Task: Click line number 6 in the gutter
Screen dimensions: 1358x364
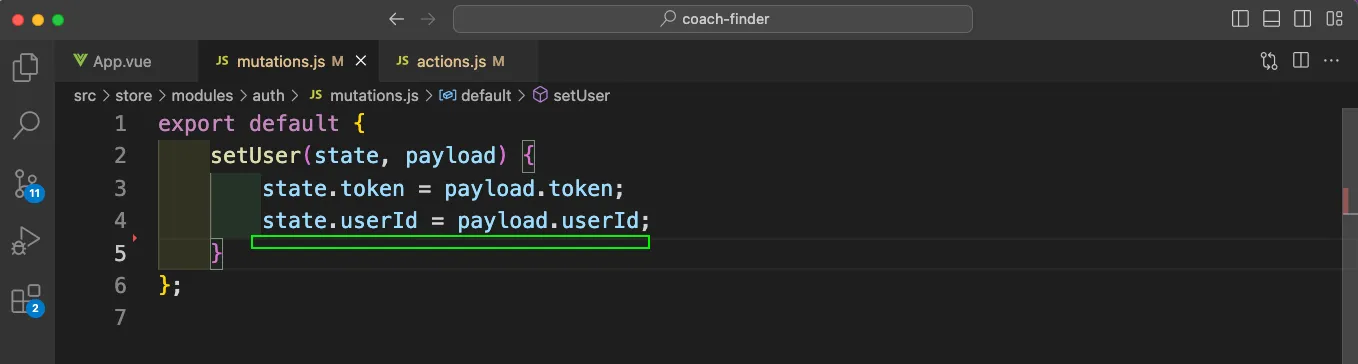Action: [x=121, y=285]
